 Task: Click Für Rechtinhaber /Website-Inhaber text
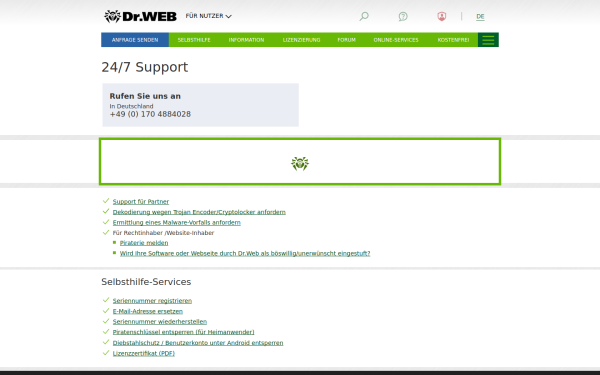[163, 233]
